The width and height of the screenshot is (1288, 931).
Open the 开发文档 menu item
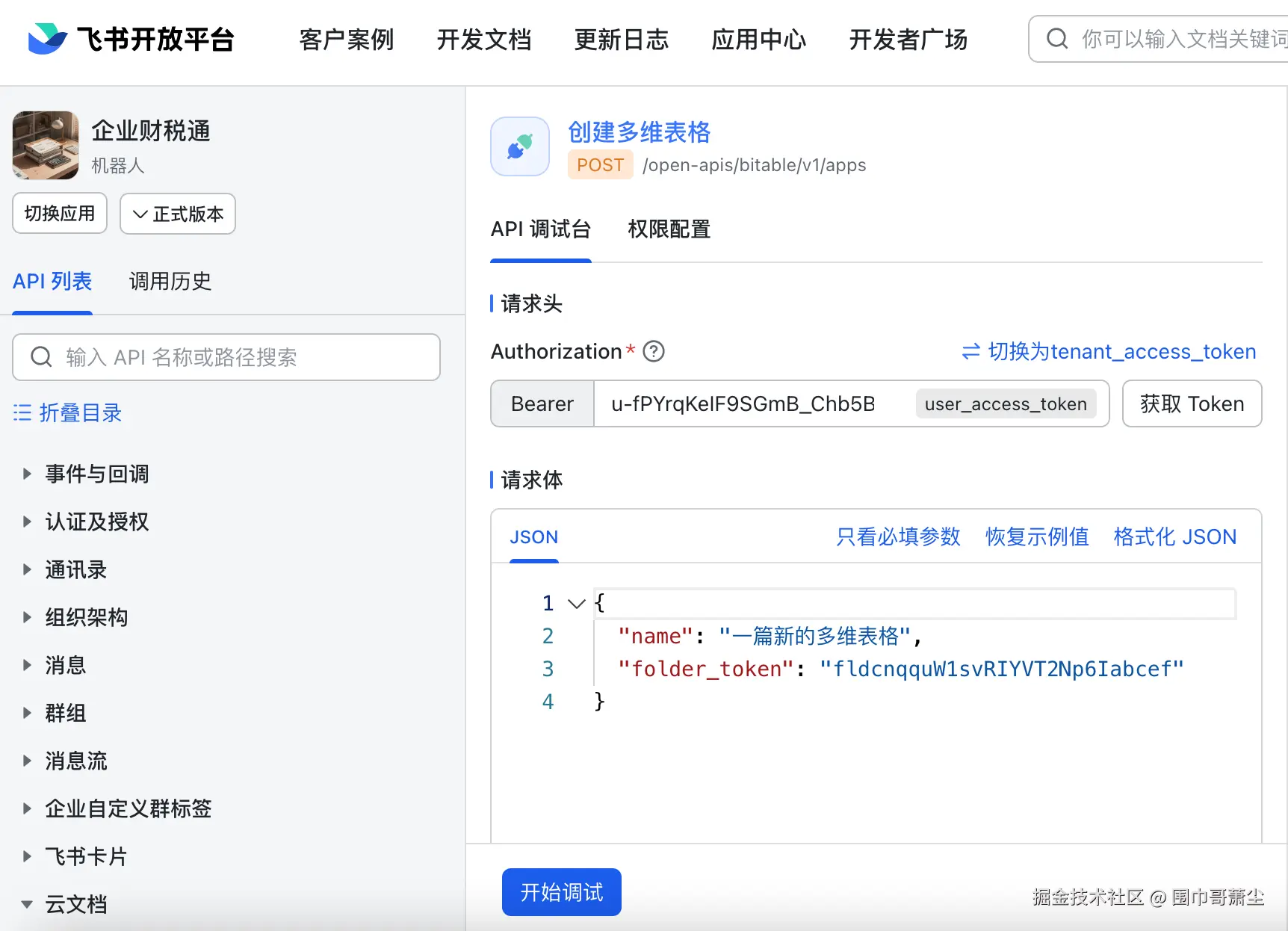(483, 40)
